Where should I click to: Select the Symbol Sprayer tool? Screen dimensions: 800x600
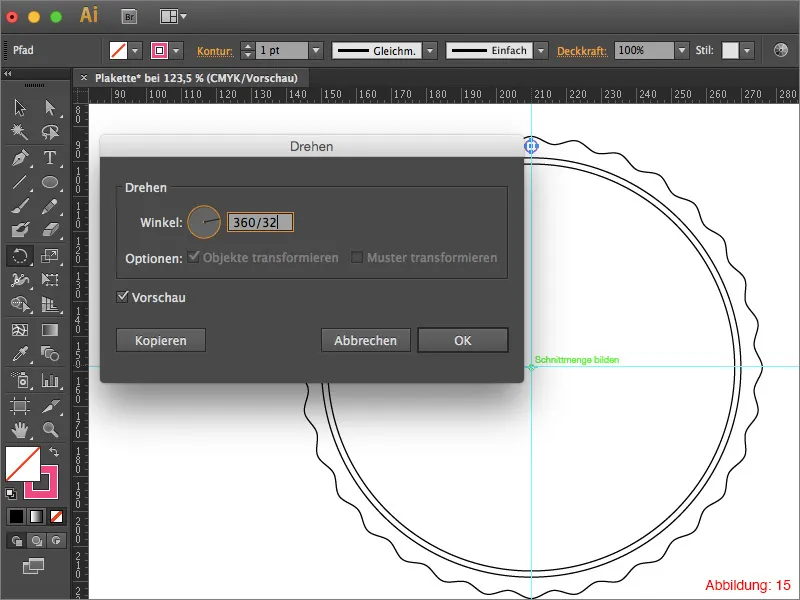point(20,380)
